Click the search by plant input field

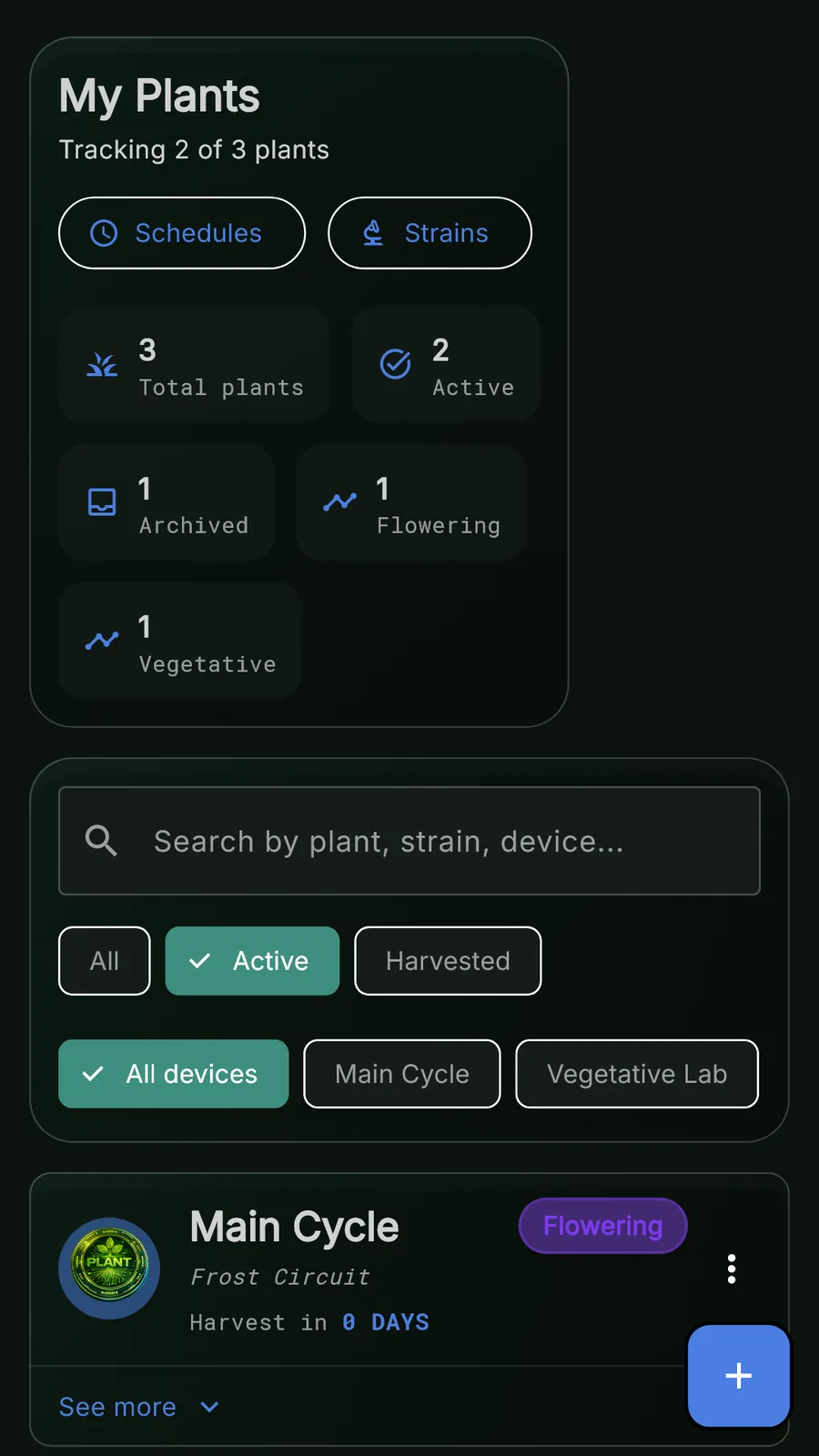tap(409, 841)
